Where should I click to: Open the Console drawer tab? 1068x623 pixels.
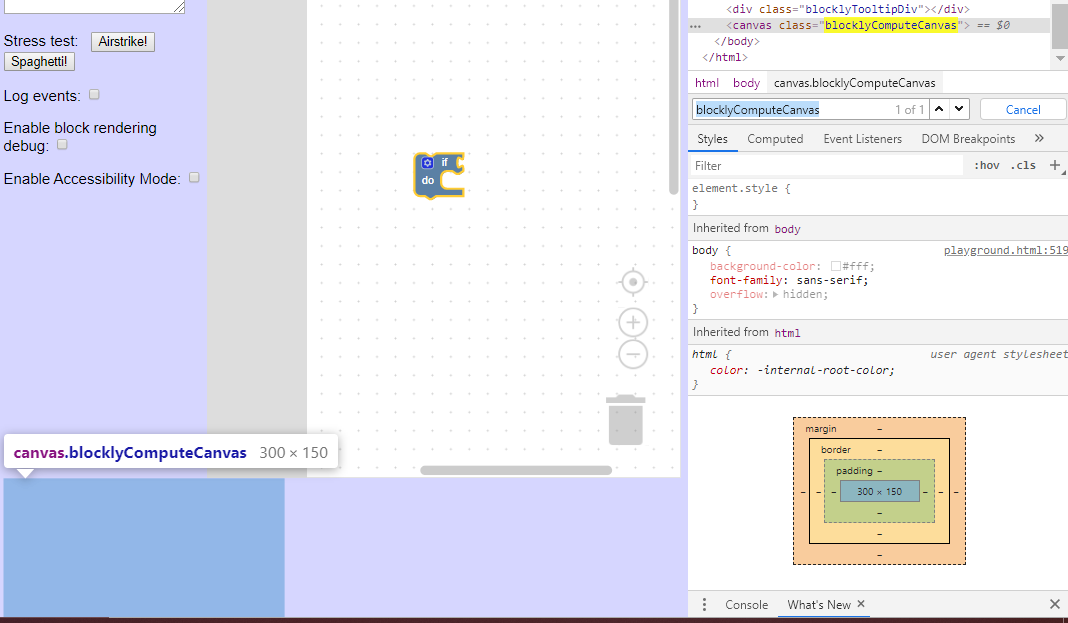(x=746, y=604)
